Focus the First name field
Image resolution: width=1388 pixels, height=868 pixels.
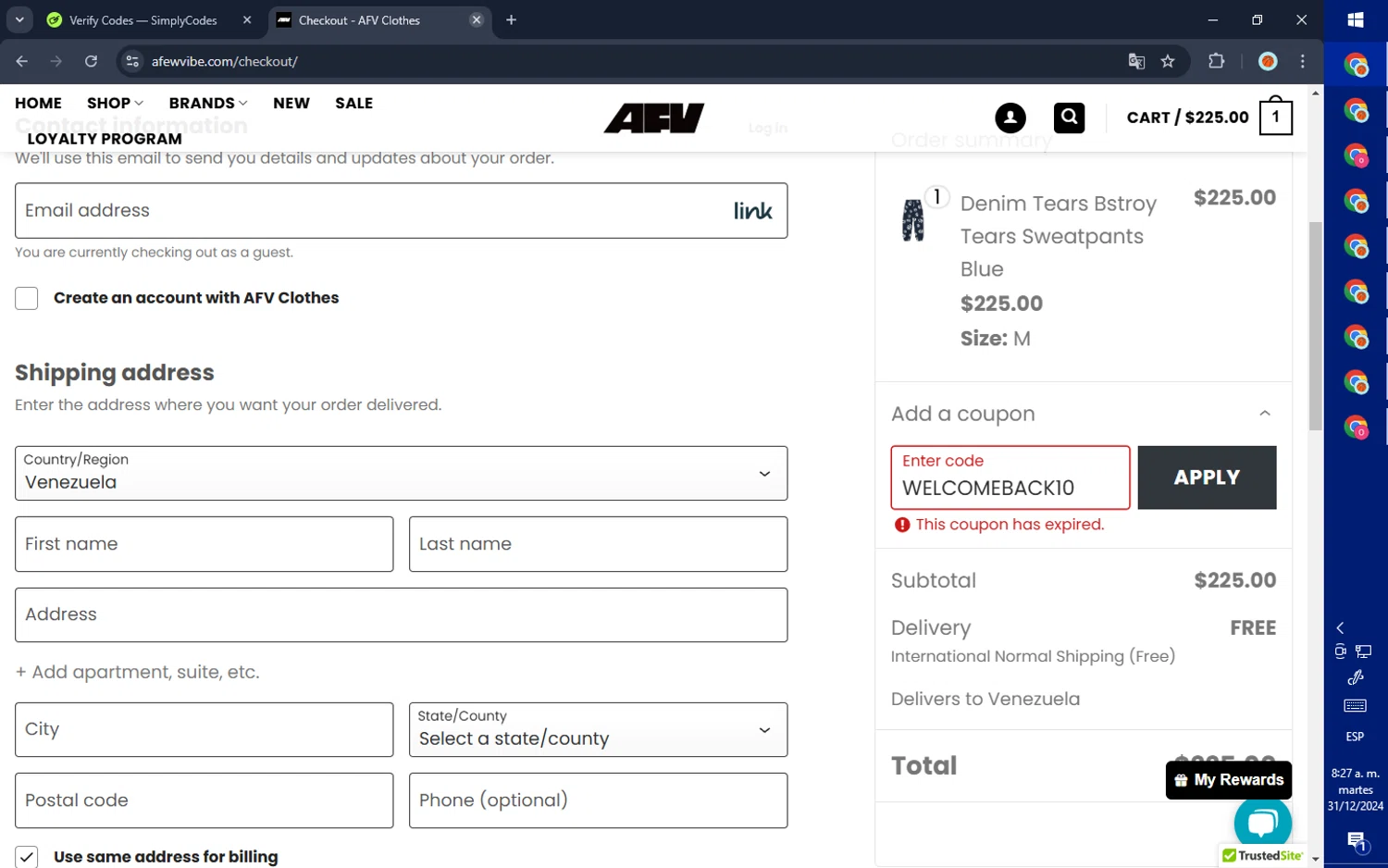pyautogui.click(x=204, y=544)
